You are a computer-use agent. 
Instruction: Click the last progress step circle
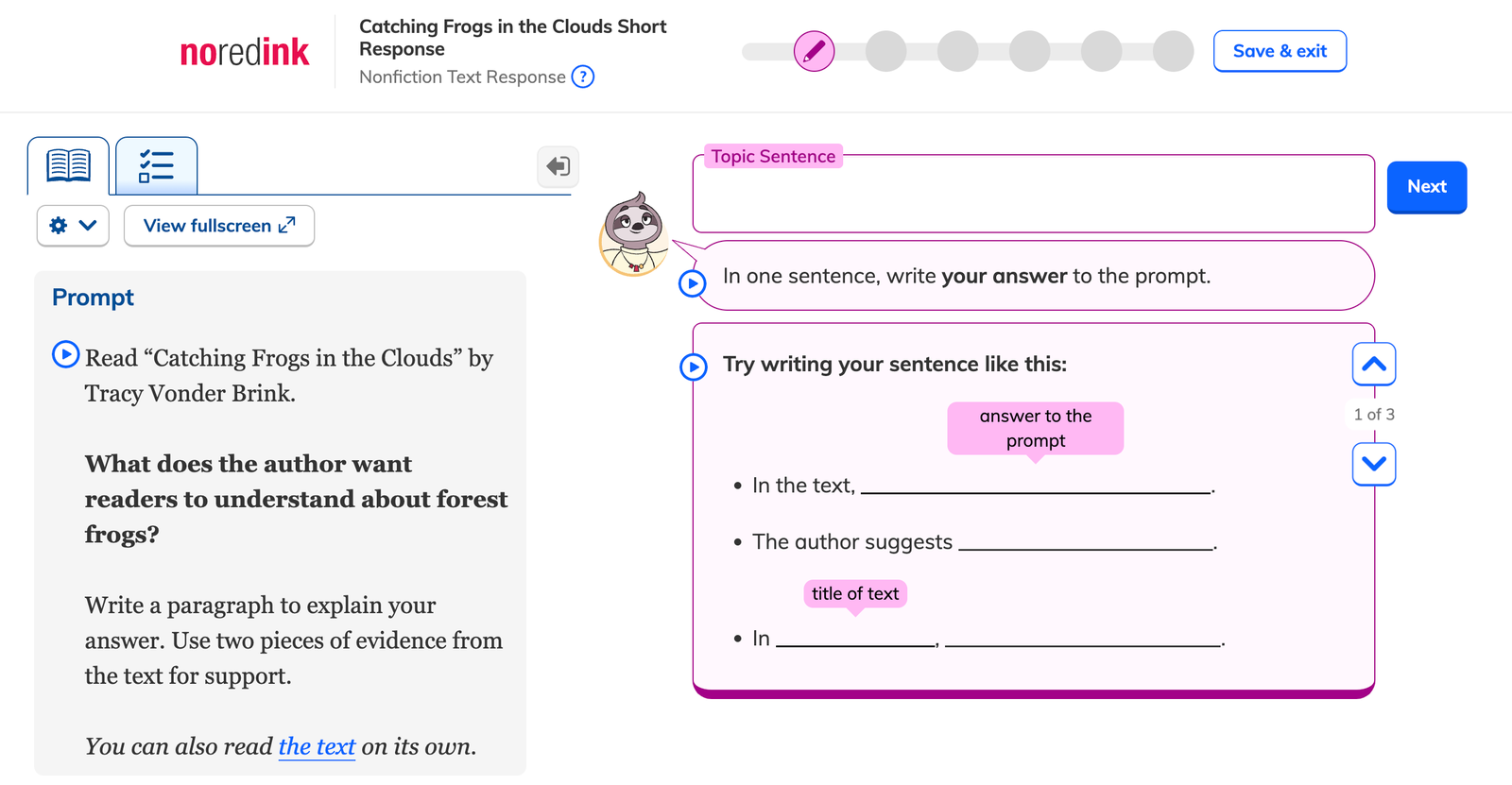(x=1173, y=51)
